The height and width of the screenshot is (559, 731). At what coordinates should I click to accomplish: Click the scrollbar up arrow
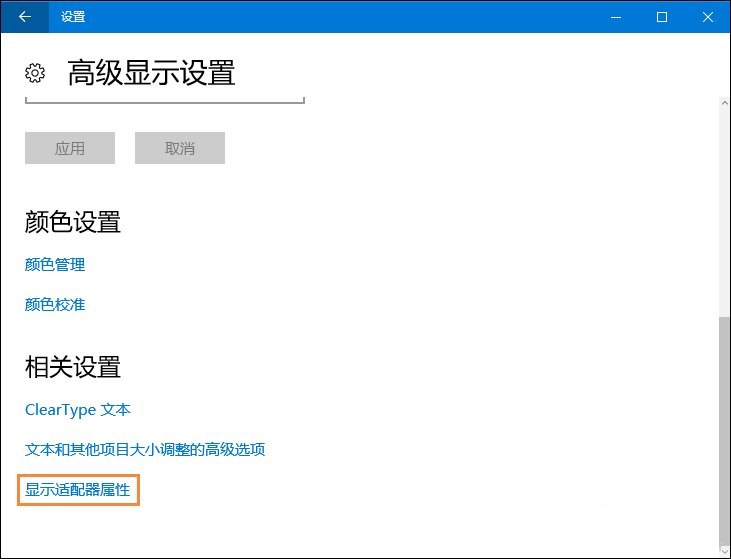click(x=724, y=103)
